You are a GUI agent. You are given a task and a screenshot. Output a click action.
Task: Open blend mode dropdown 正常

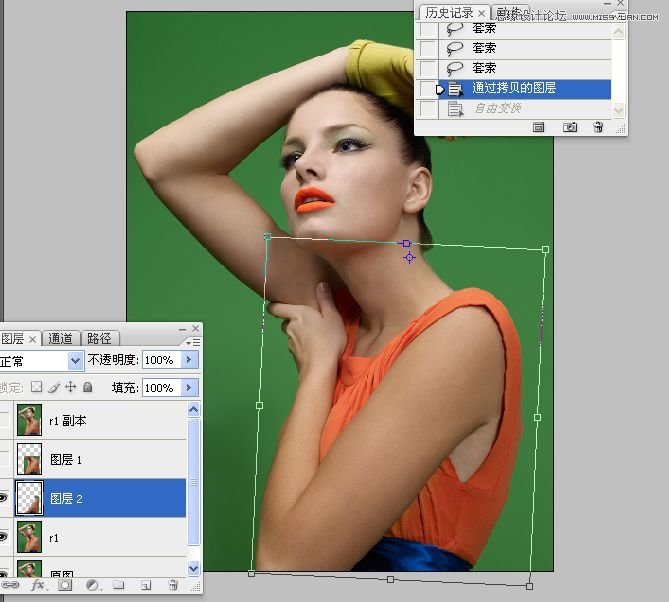[x=41, y=361]
